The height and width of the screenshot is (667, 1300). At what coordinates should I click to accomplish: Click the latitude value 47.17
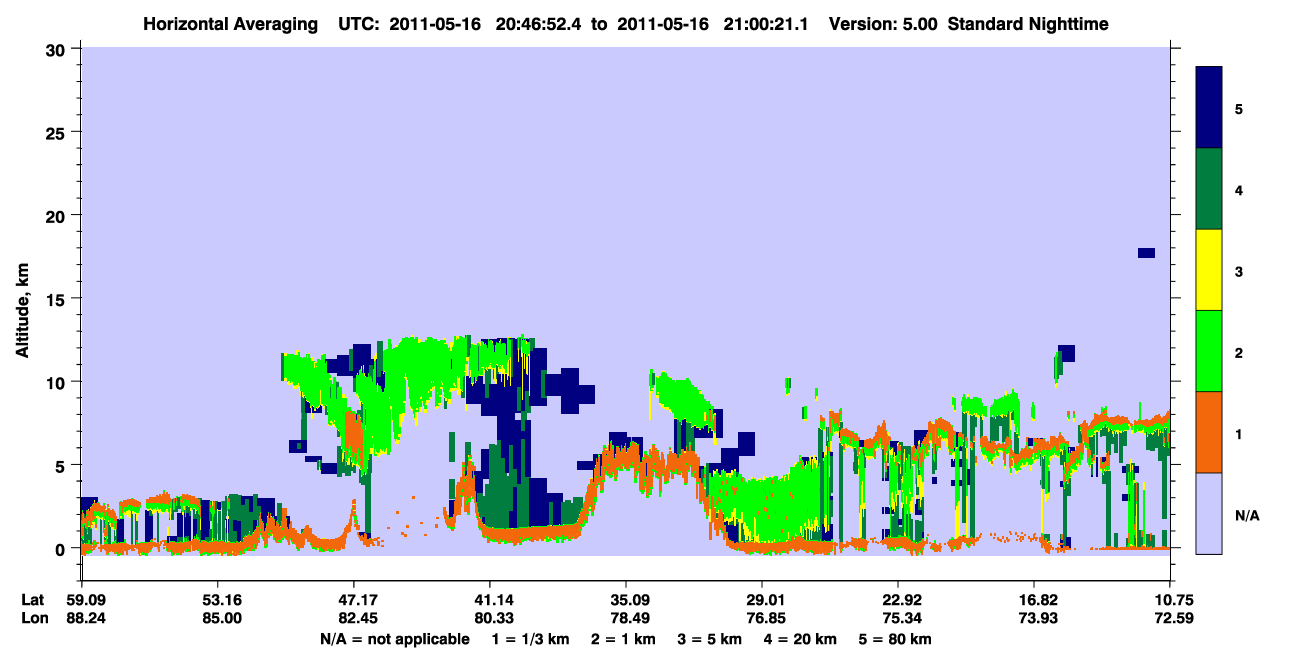click(x=358, y=600)
